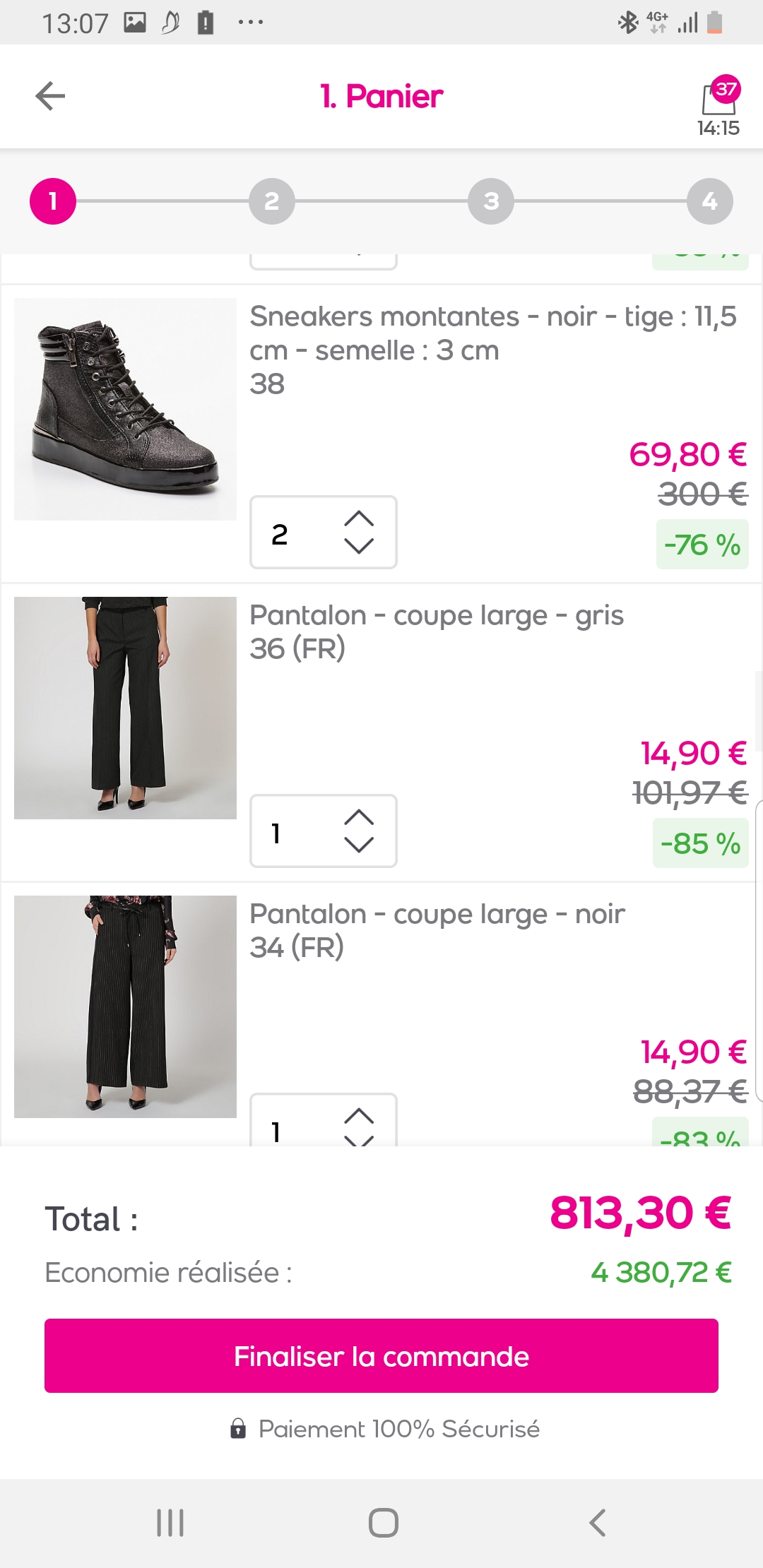Screen dimensions: 763x1568
Task: Tap the secure payment padlock icon
Action: tap(238, 1429)
